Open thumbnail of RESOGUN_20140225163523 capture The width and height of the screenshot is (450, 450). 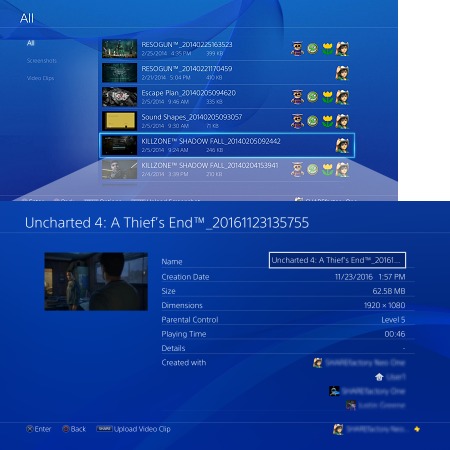(x=119, y=49)
